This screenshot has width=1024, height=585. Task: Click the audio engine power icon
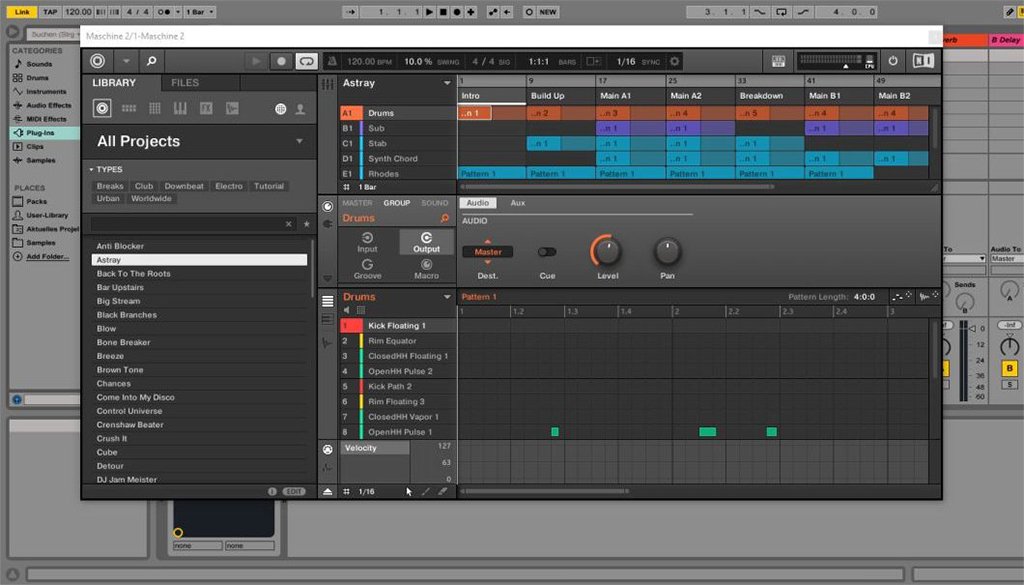(x=893, y=61)
